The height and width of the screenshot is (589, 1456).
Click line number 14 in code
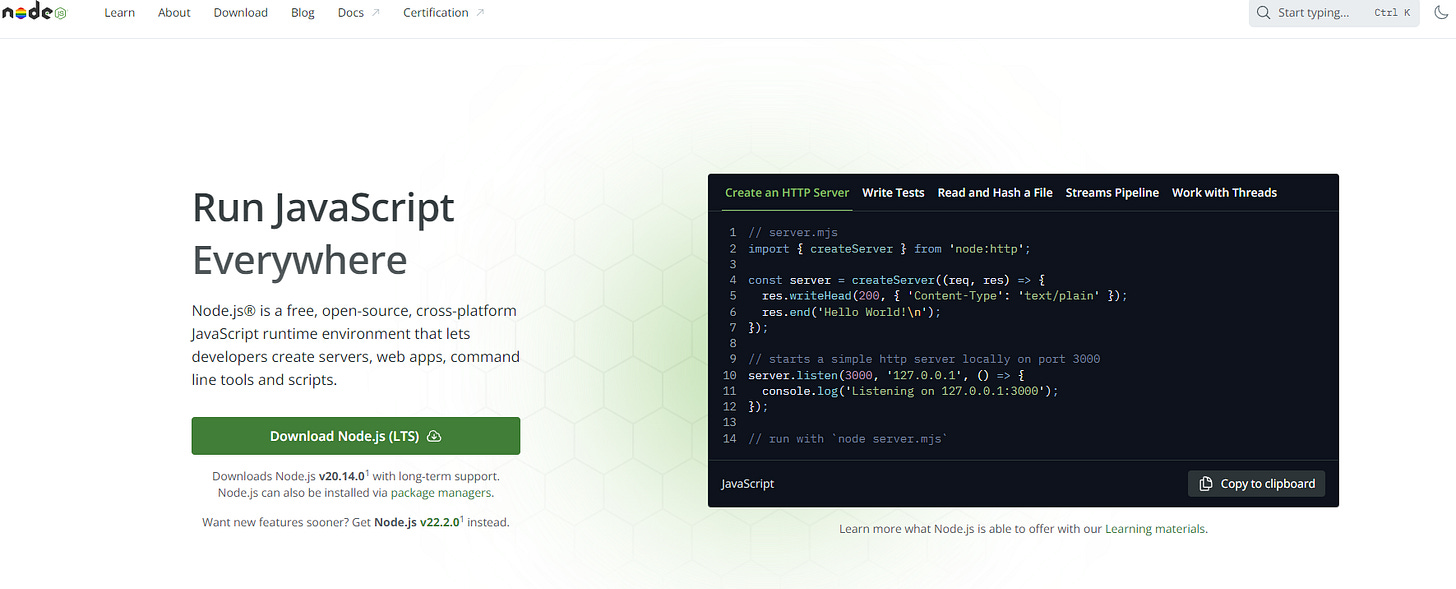pyautogui.click(x=729, y=439)
